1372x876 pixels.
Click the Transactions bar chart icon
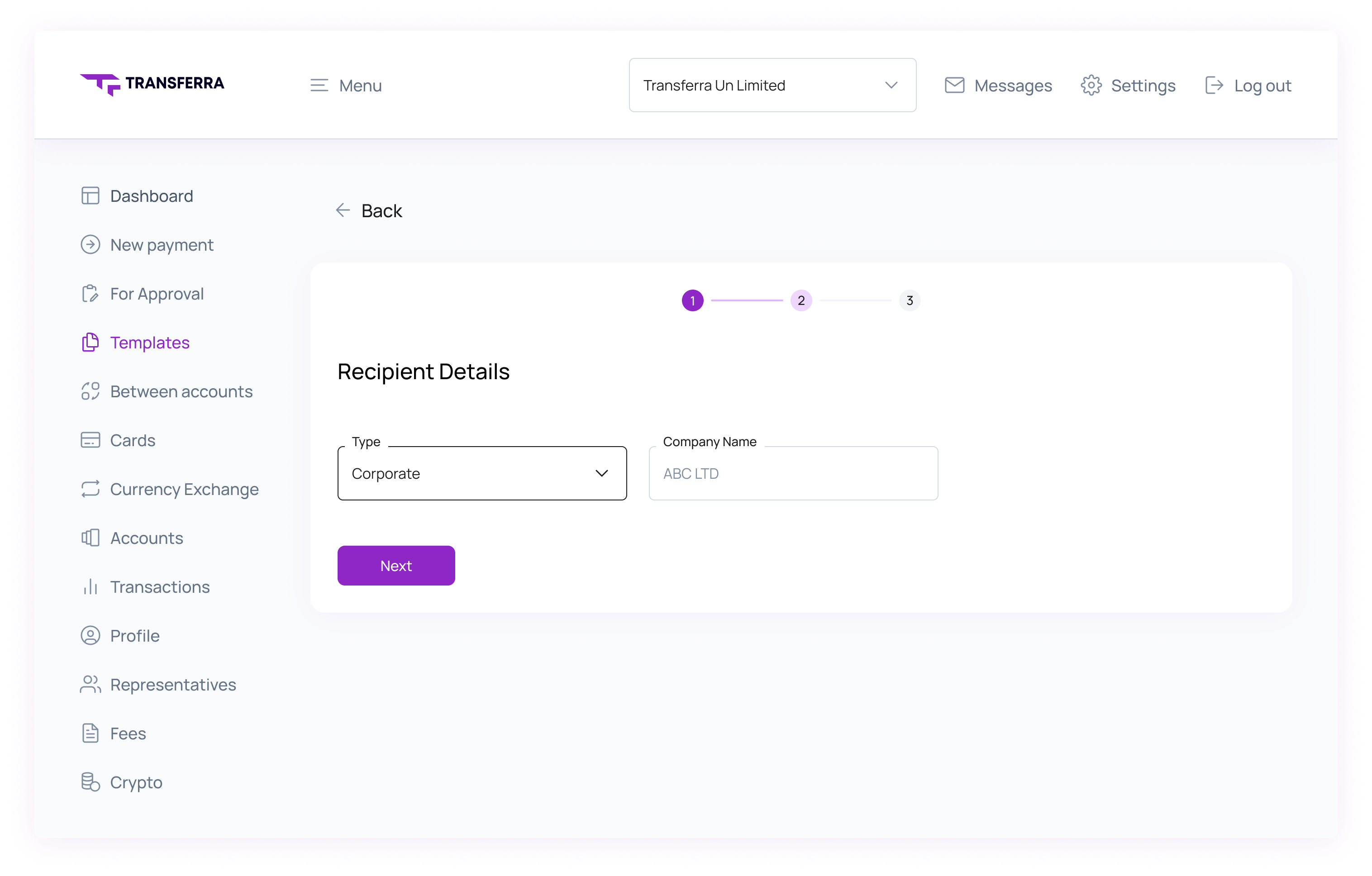pyautogui.click(x=90, y=587)
